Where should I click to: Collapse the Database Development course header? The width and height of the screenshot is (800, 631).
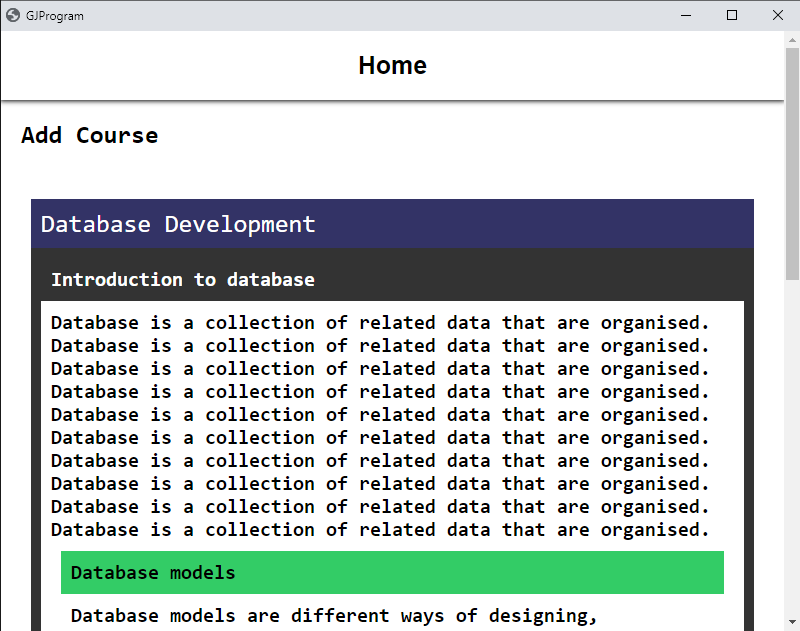392,224
